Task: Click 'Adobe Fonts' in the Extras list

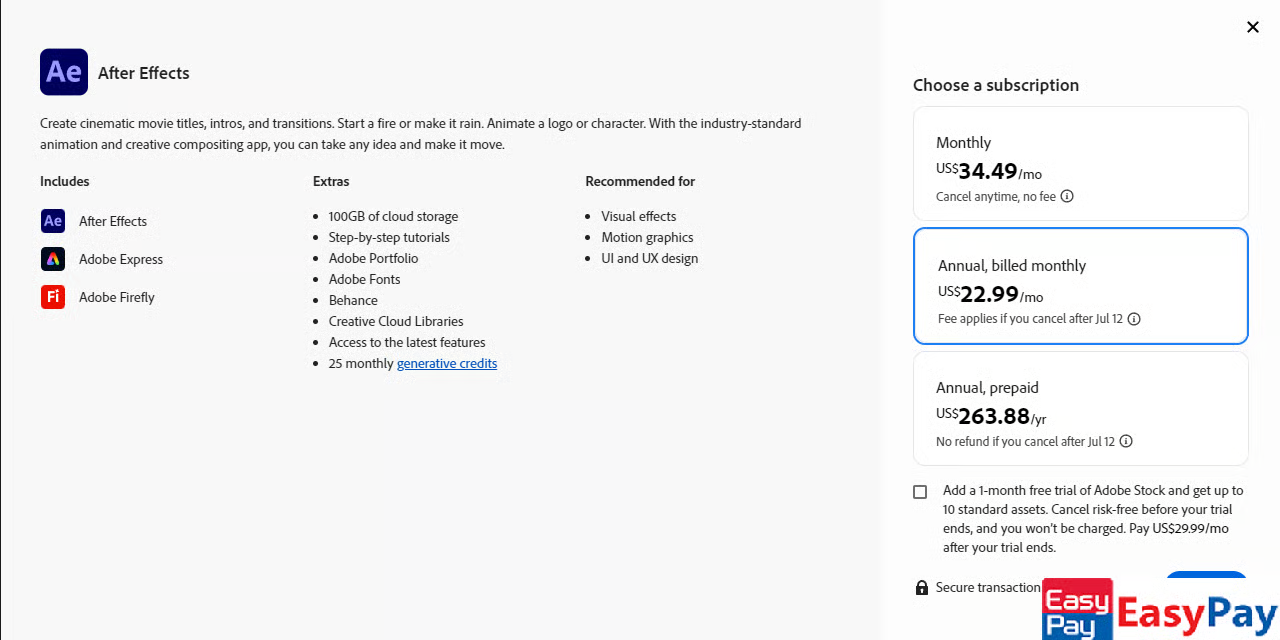Action: click(365, 279)
